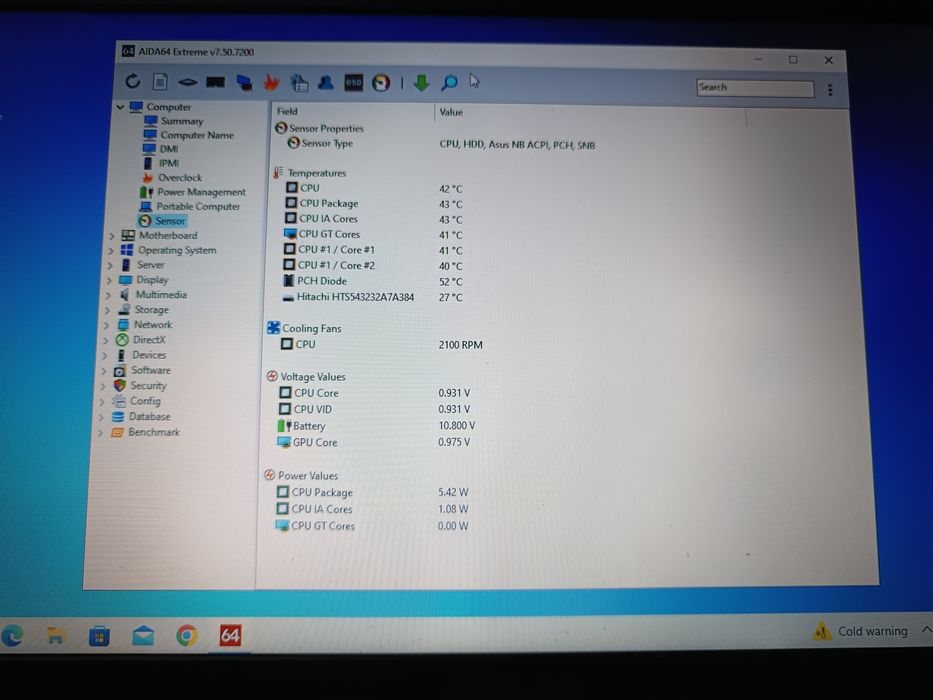Select Security in the tree

(x=140, y=386)
